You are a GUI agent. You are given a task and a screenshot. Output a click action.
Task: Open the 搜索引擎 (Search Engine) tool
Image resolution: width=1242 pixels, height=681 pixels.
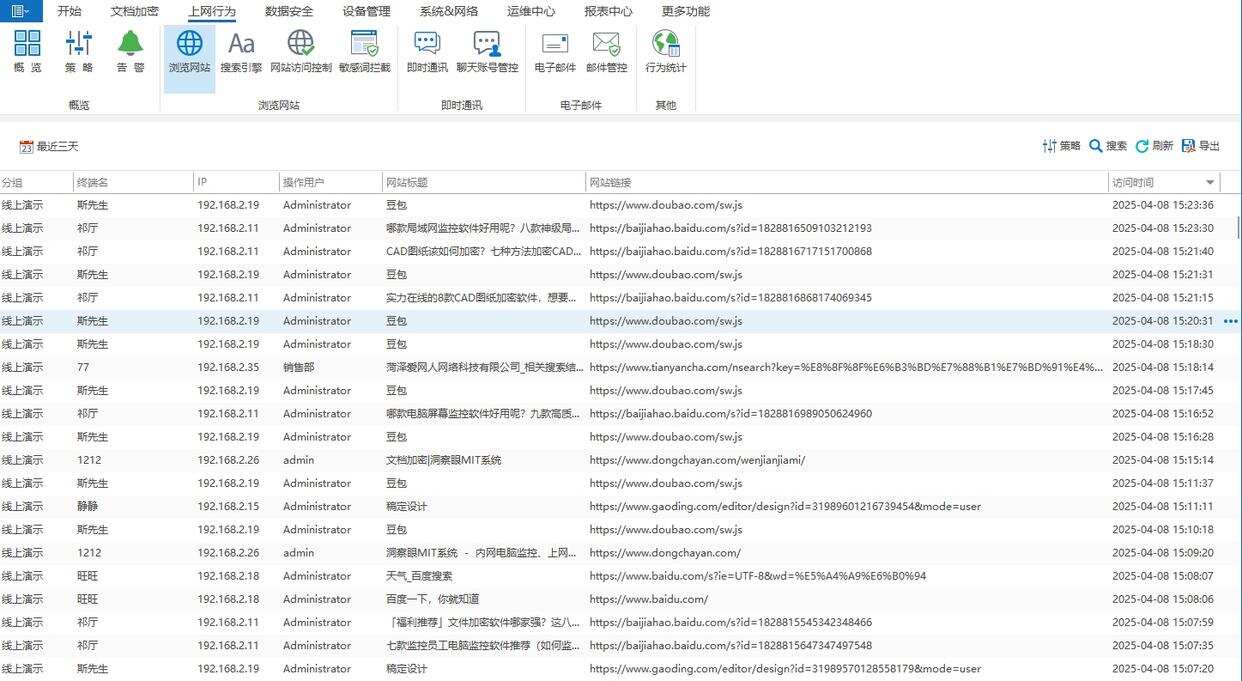click(240, 55)
